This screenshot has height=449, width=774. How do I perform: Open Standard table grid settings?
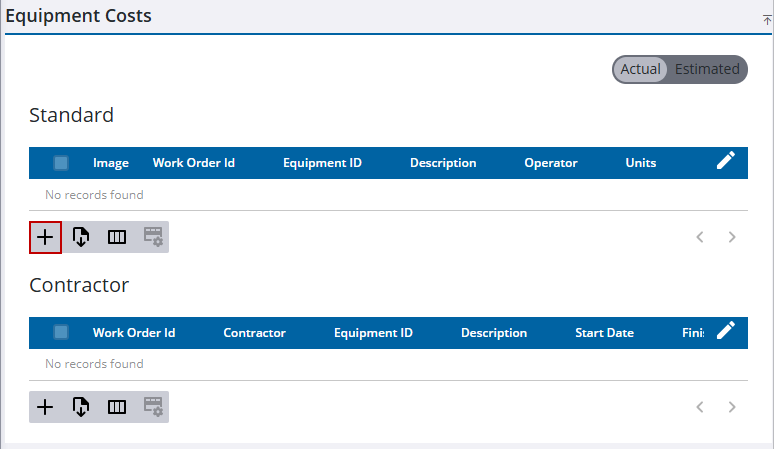click(x=153, y=237)
